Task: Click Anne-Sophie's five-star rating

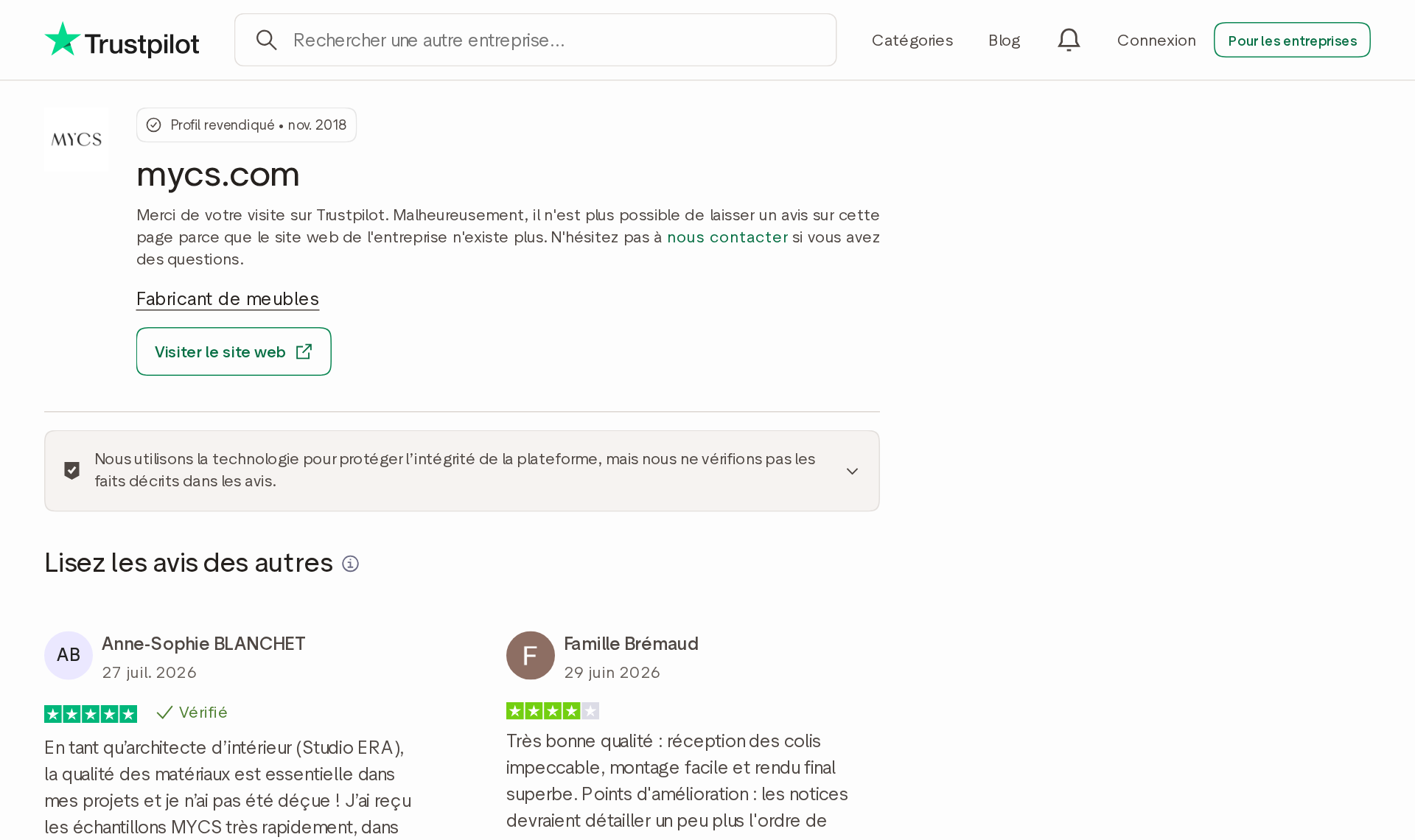Action: coord(91,713)
